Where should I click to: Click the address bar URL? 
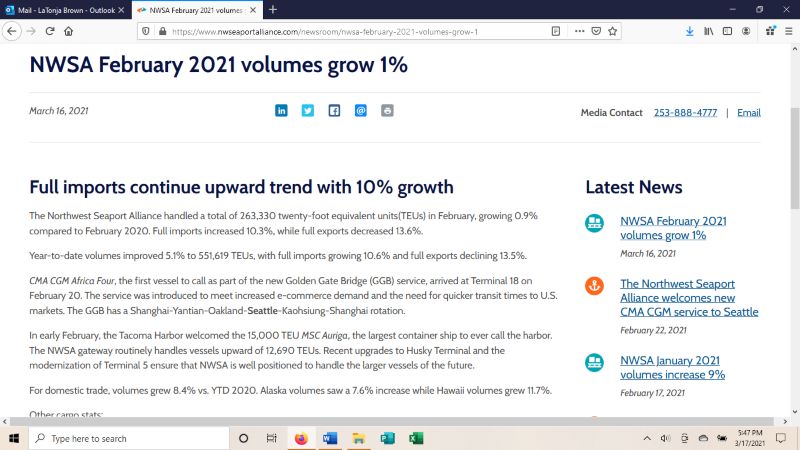tap(325, 32)
